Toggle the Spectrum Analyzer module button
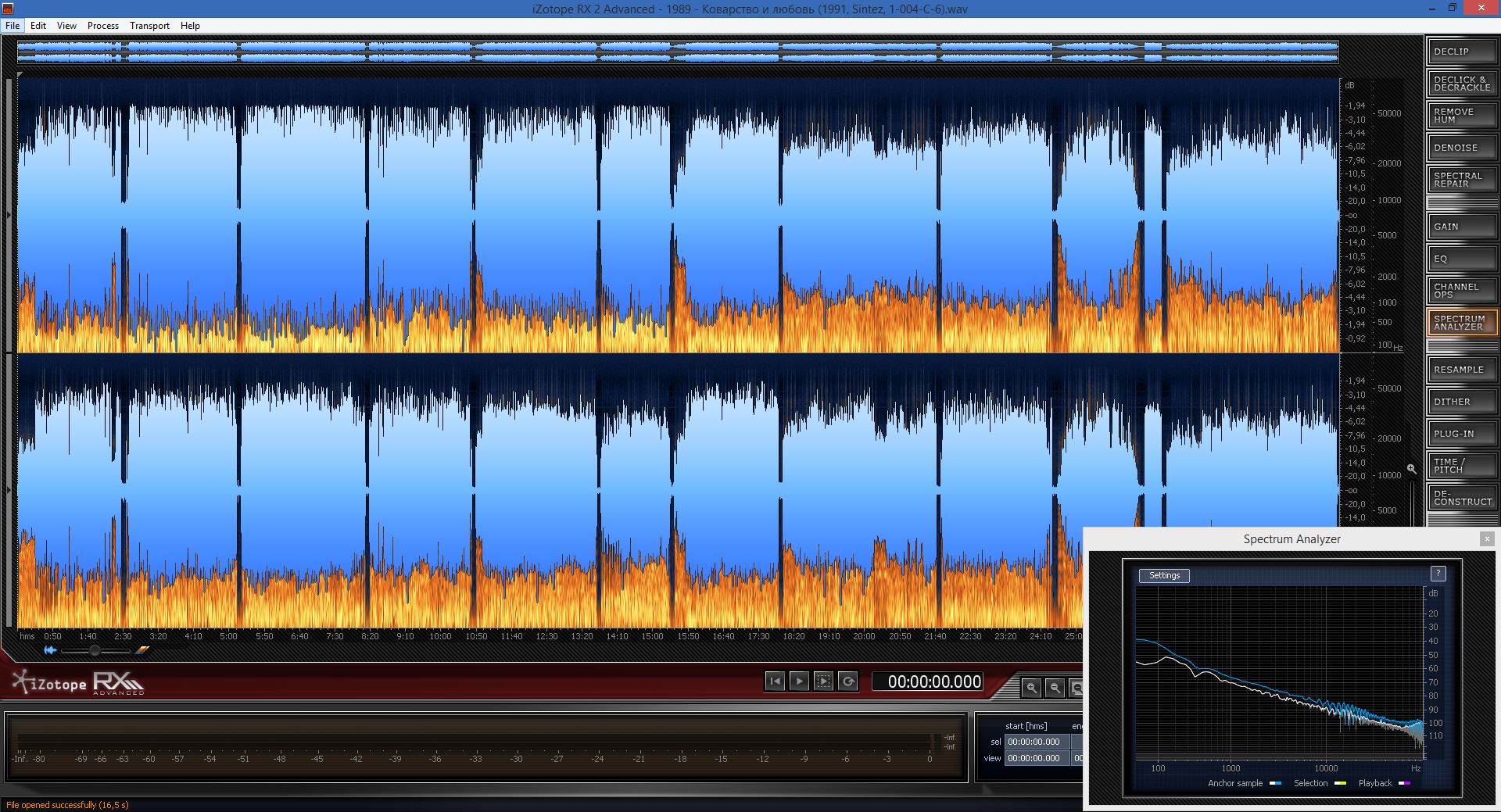1501x812 pixels. coord(1461,323)
